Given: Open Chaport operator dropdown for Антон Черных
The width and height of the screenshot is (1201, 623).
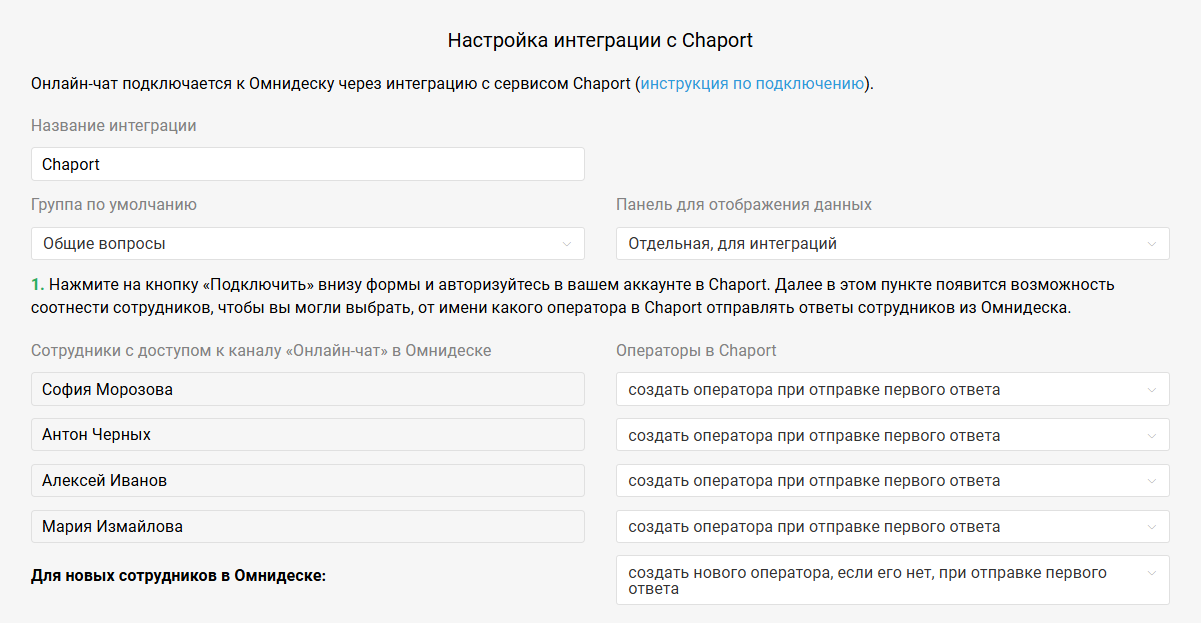Looking at the screenshot, I should 893,435.
